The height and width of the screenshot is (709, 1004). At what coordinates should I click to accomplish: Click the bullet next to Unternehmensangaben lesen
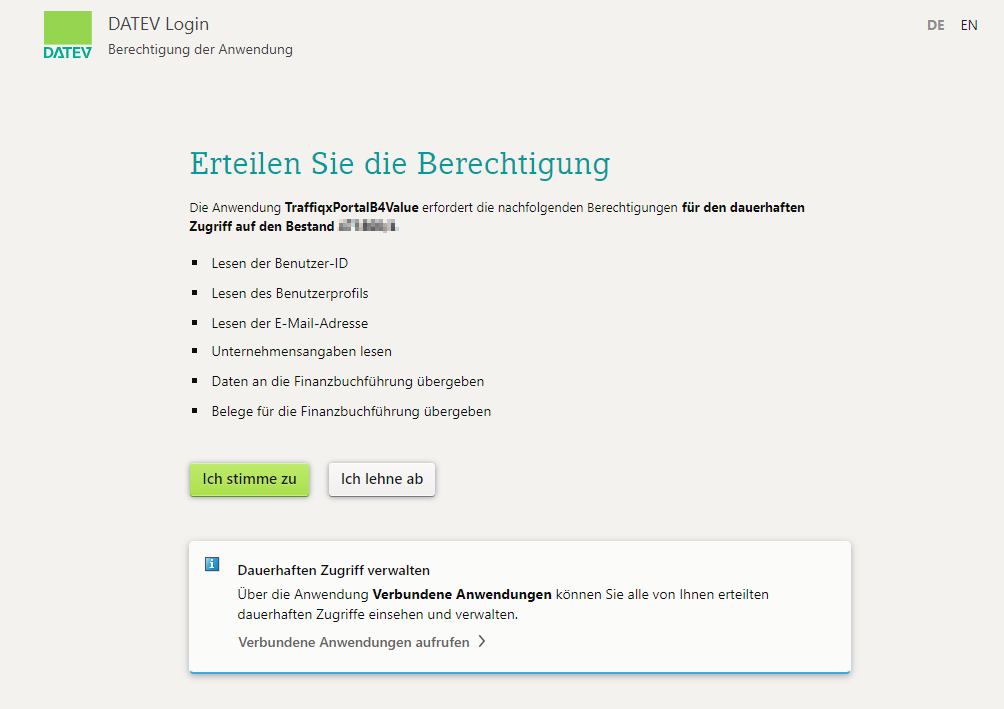point(194,350)
